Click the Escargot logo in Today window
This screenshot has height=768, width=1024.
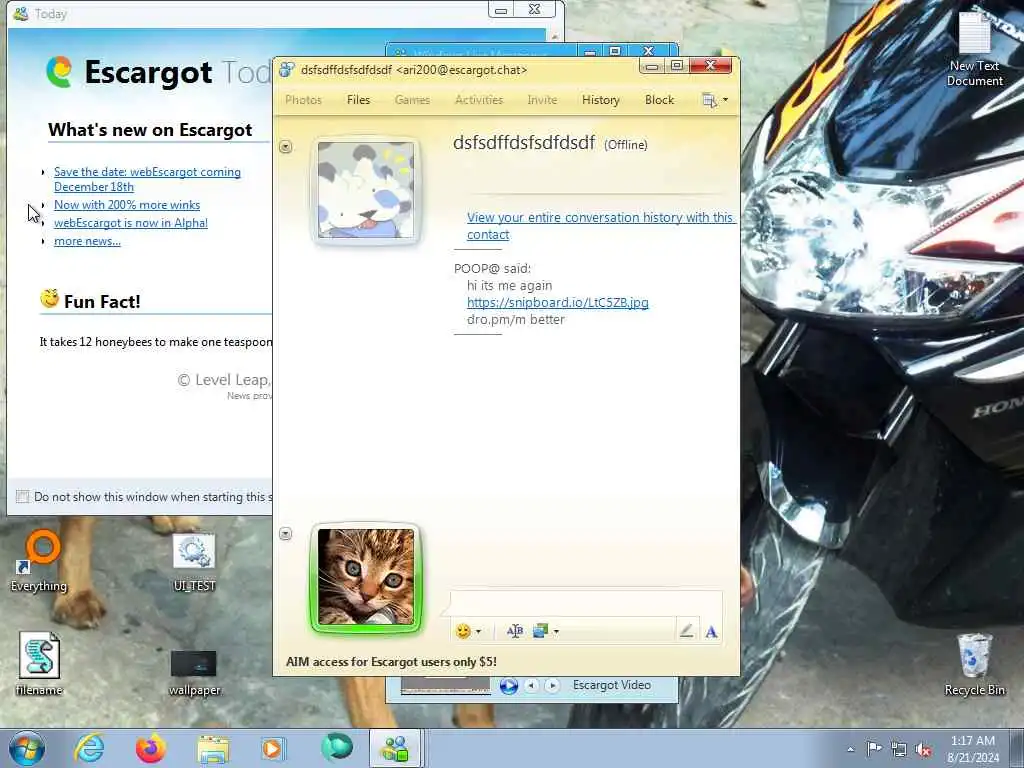(x=59, y=72)
